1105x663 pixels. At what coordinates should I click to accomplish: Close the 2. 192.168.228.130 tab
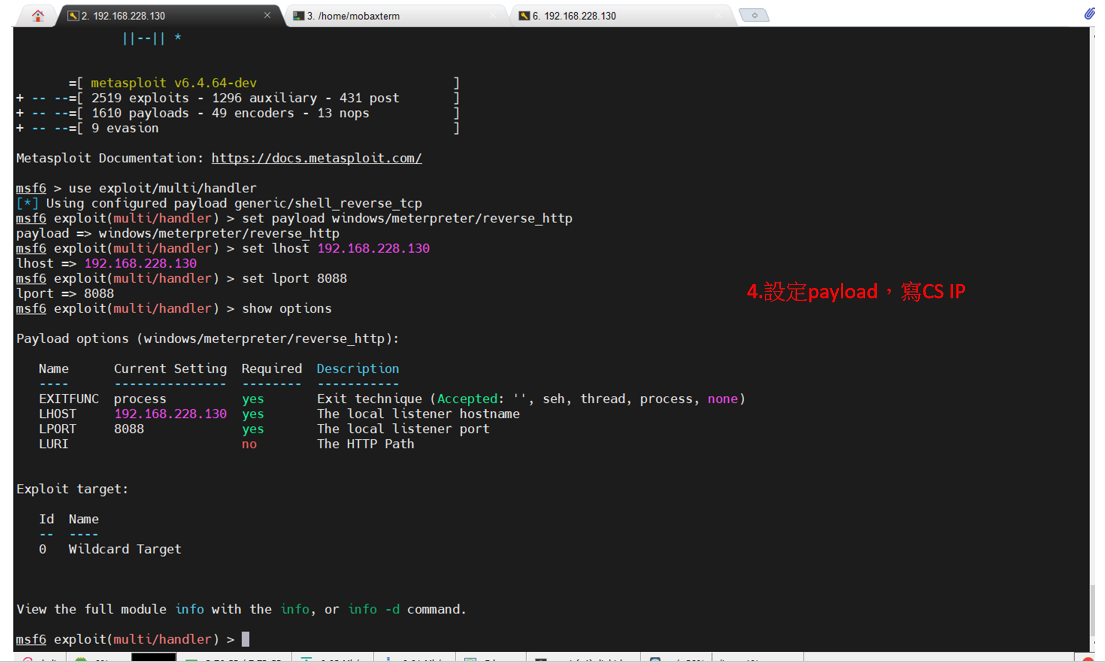267,15
